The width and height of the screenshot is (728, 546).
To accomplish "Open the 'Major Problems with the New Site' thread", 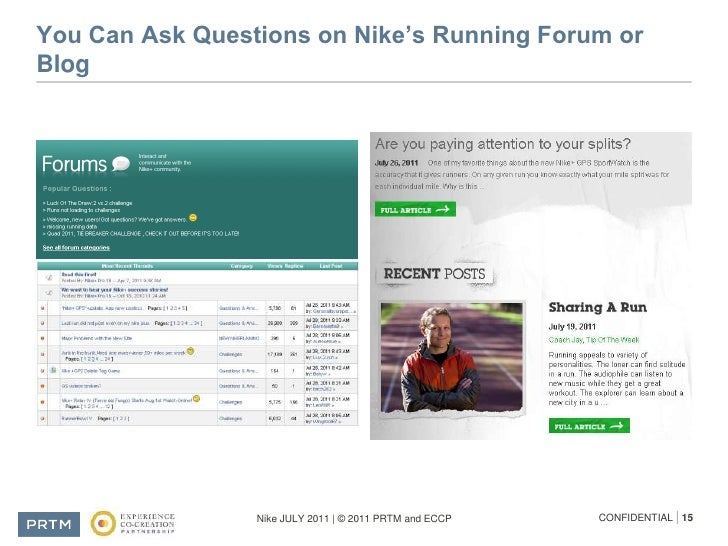I will coord(97,338).
